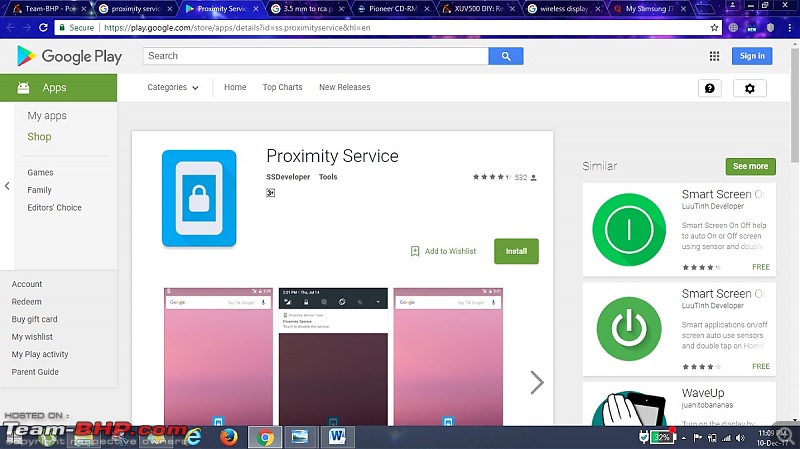The width and height of the screenshot is (800, 449).
Task: Bookmark this page with the star icon
Action: tap(714, 28)
